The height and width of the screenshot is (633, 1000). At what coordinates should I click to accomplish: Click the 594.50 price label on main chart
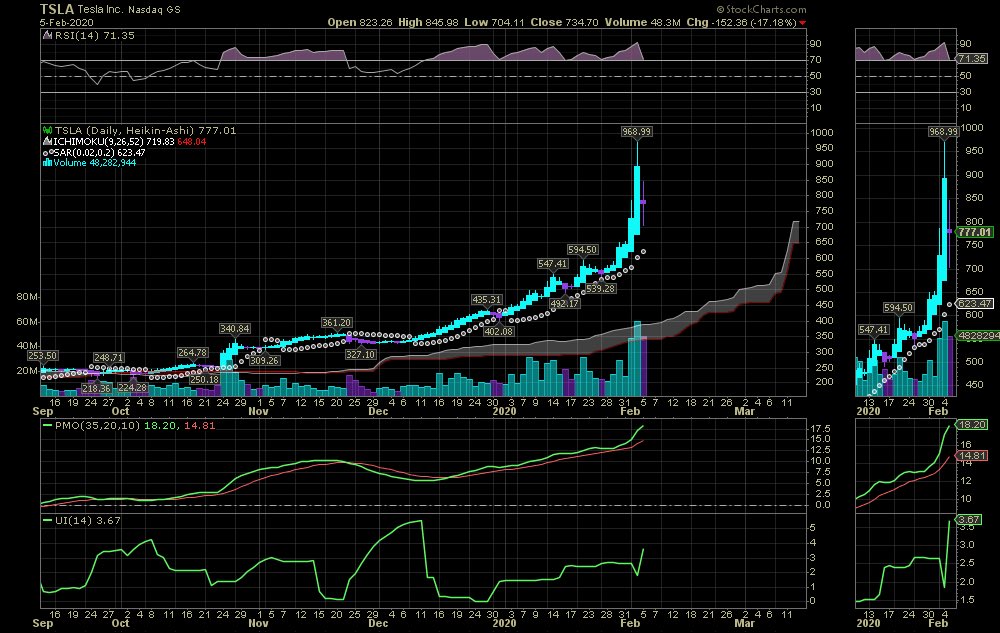pyautogui.click(x=582, y=250)
